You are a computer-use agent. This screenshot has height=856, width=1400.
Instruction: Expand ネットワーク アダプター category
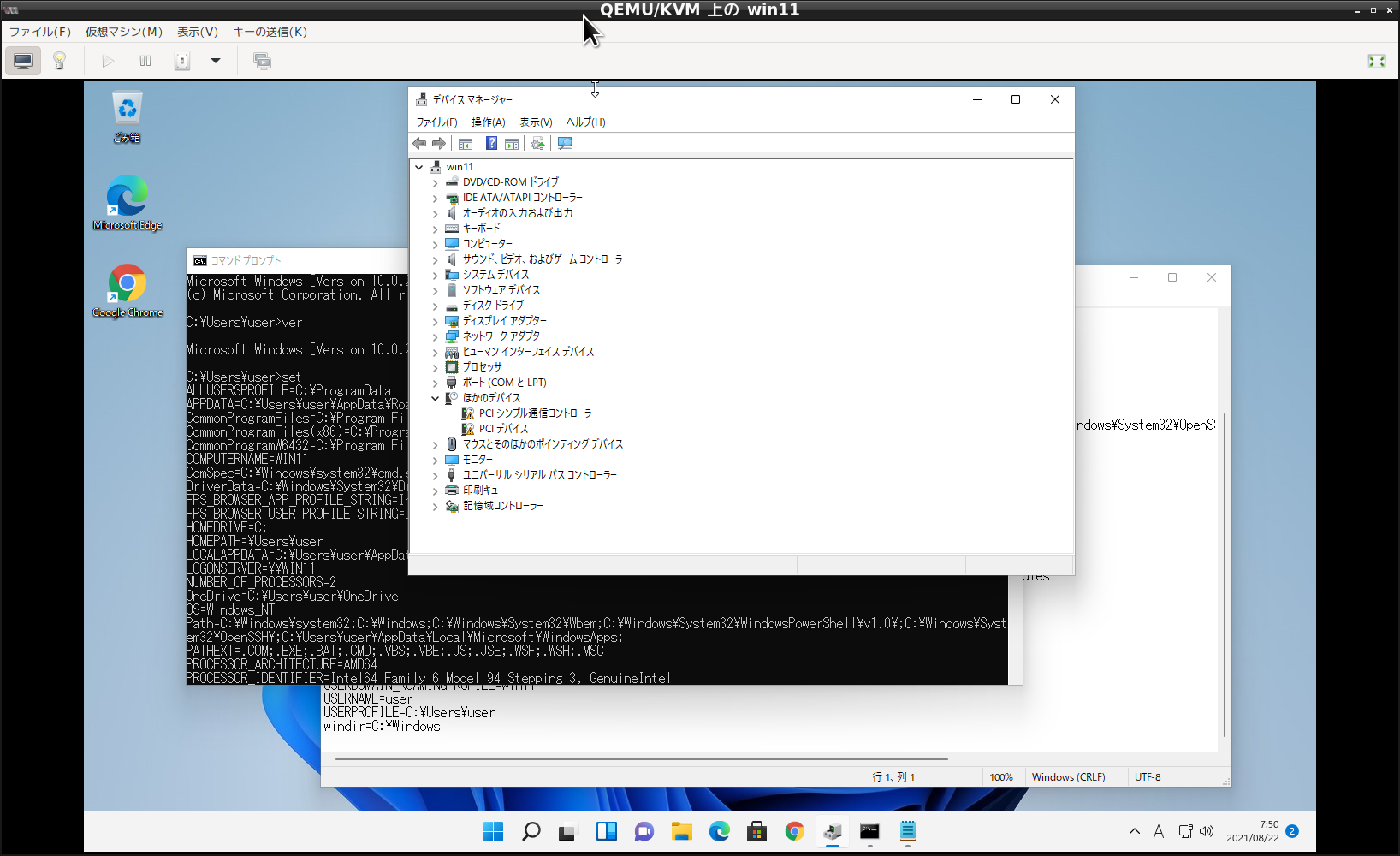[435, 336]
